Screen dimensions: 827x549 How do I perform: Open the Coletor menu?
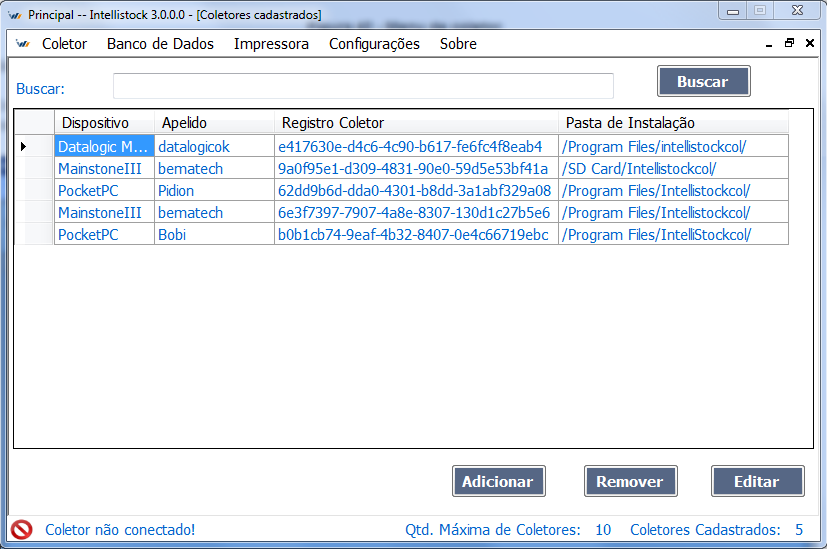click(x=64, y=44)
